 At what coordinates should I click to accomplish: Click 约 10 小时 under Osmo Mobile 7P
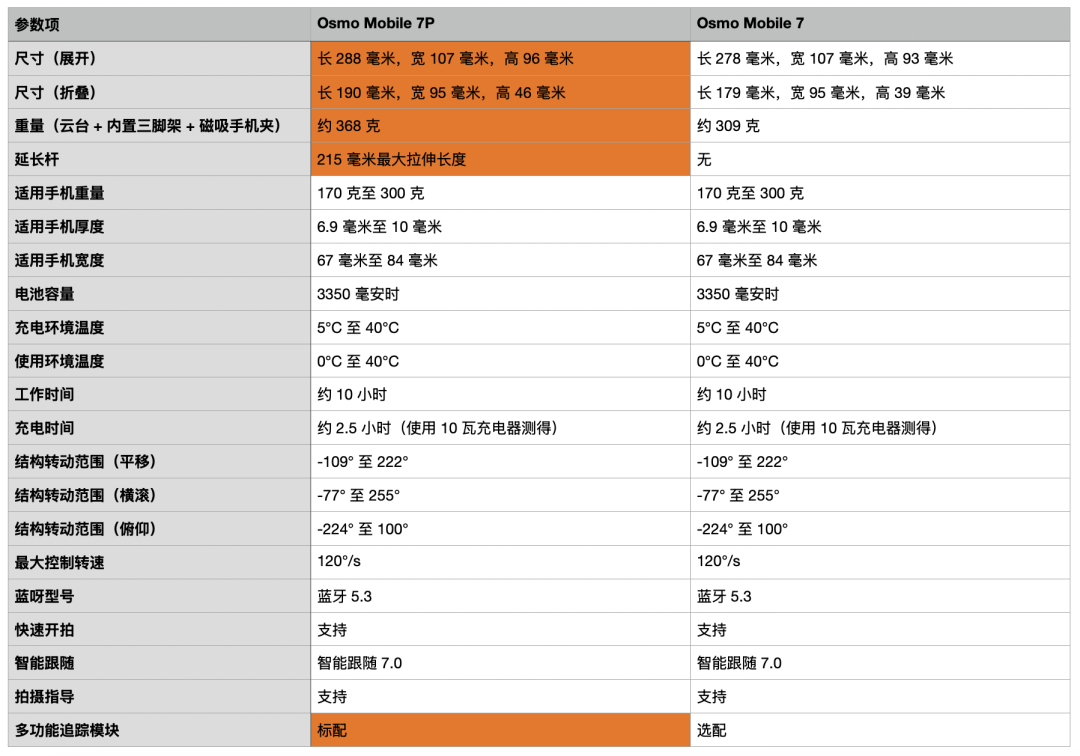point(500,395)
